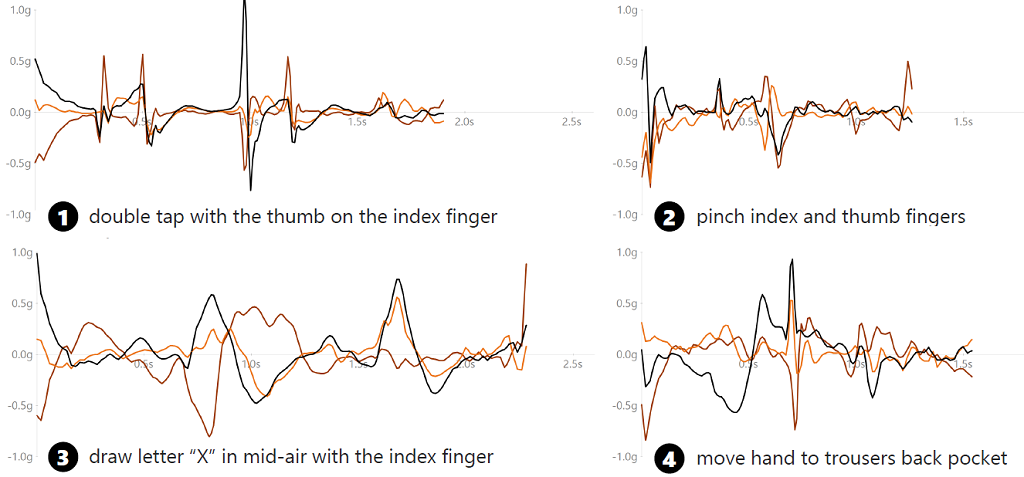Click the 1.5s tick in the double tap chart
Screen dimensions: 1024x477
pyautogui.click(x=356, y=121)
